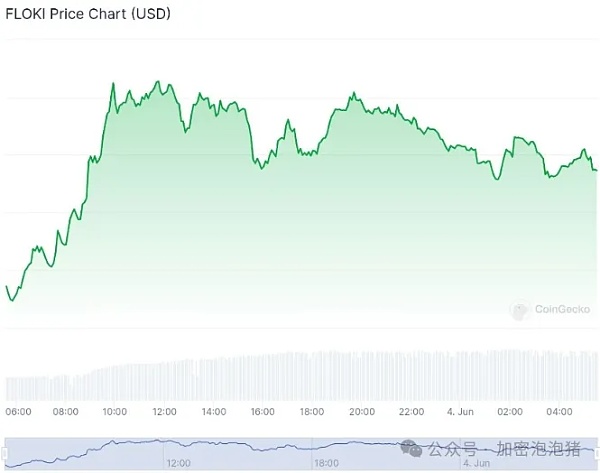600x473 pixels.
Task: Click the price line's leftmost starting point
Action: [x=7, y=287]
